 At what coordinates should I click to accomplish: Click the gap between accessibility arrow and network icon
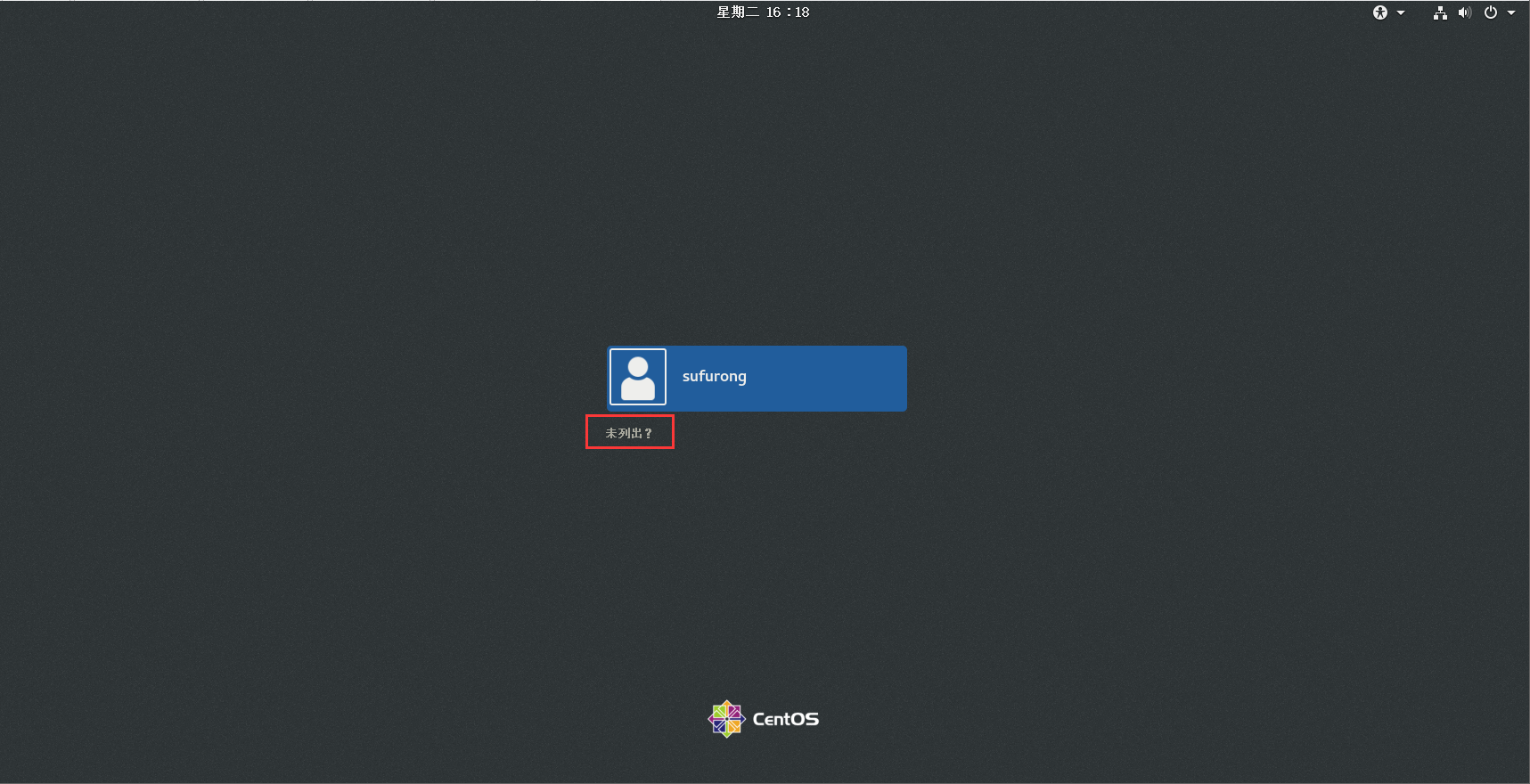[1420, 12]
